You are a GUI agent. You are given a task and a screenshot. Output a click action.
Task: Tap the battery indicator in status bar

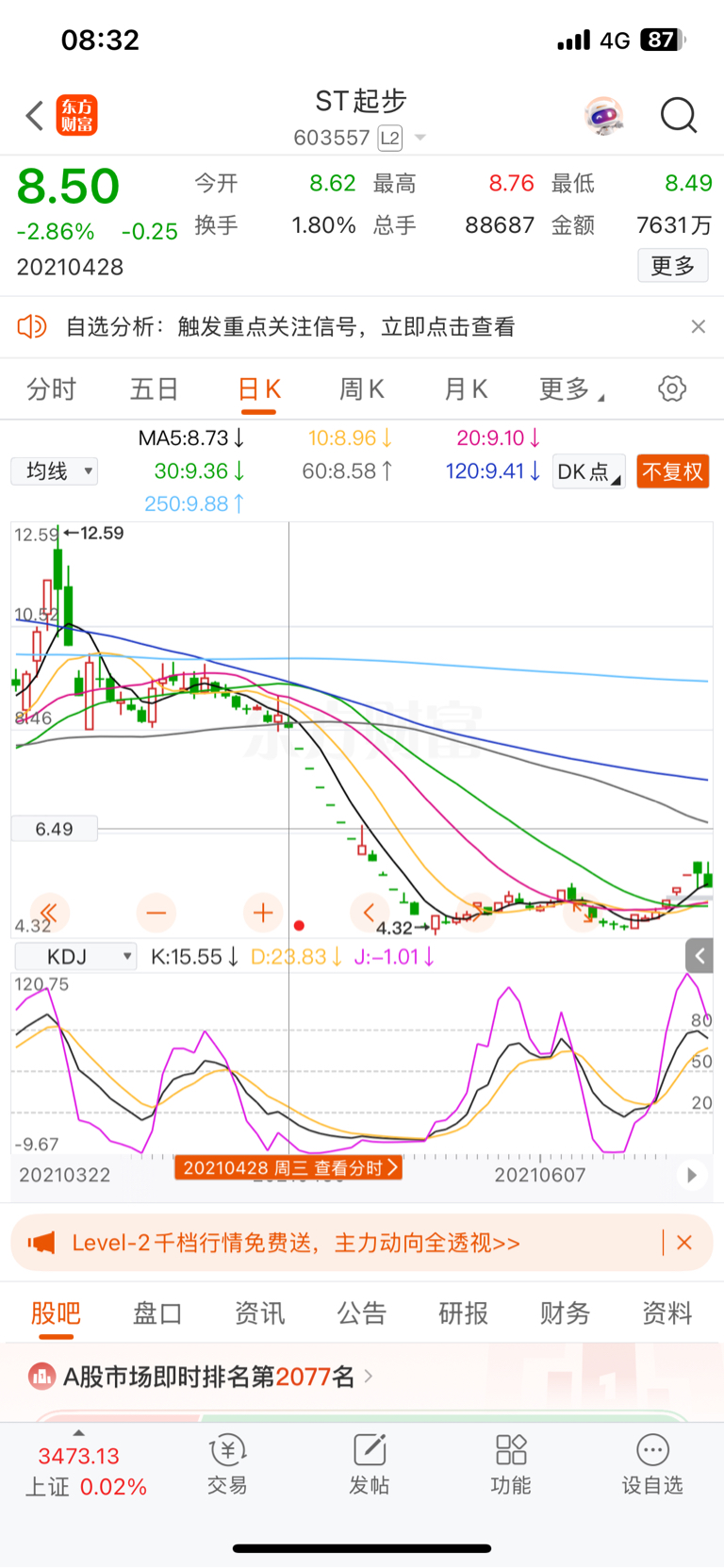point(663,40)
